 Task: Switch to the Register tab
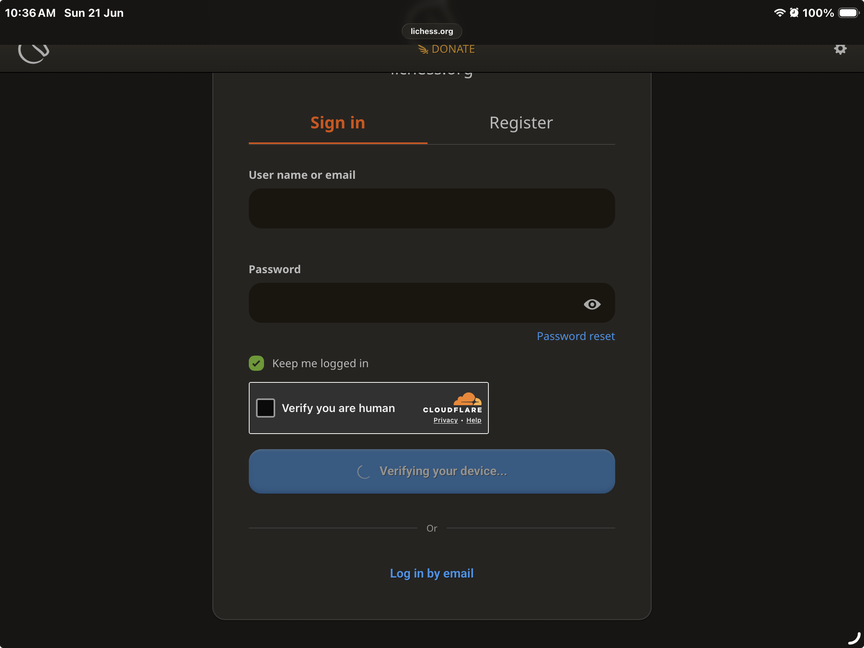pyautogui.click(x=521, y=123)
